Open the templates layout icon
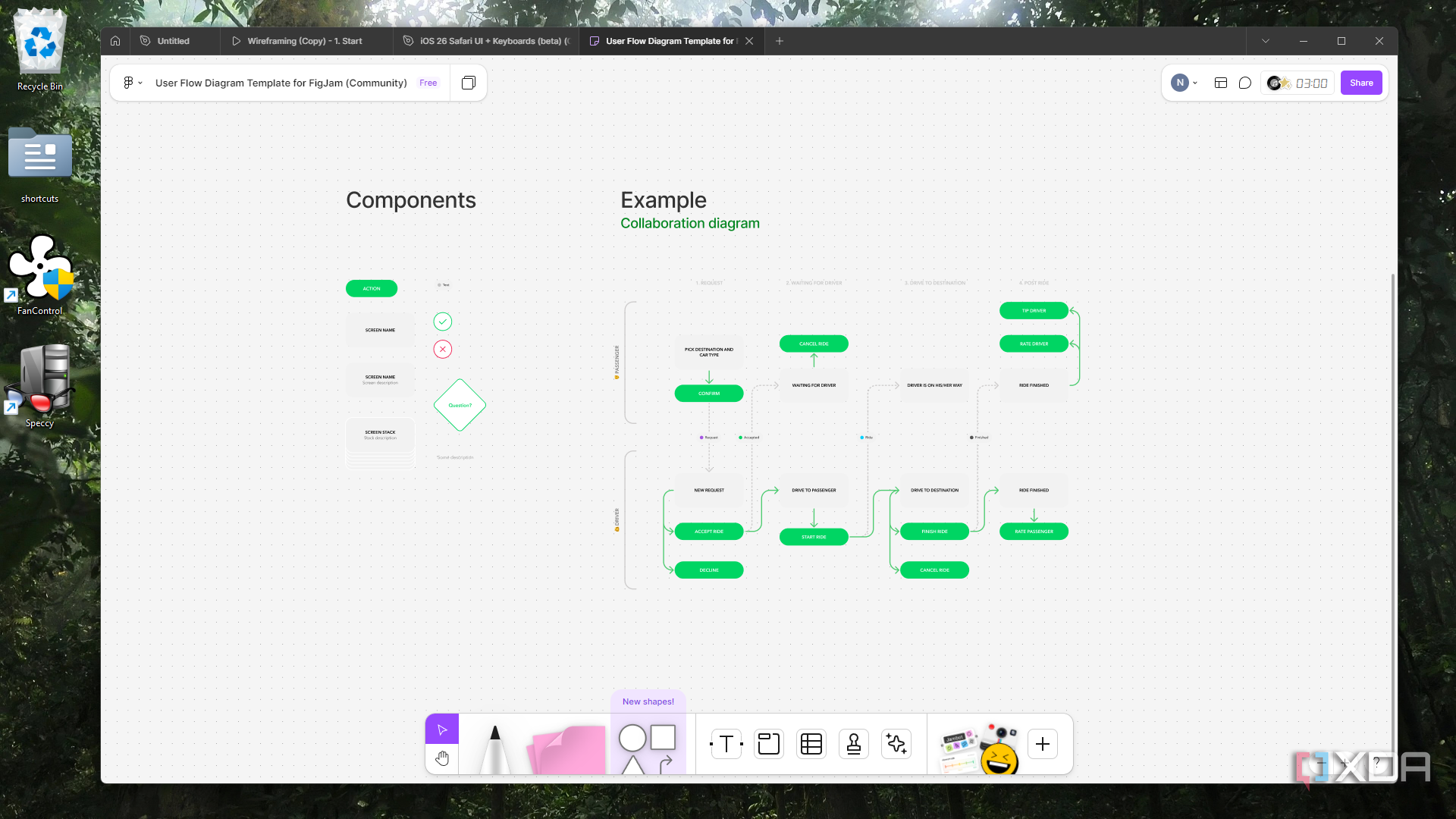The width and height of the screenshot is (1456, 819). tap(1221, 83)
